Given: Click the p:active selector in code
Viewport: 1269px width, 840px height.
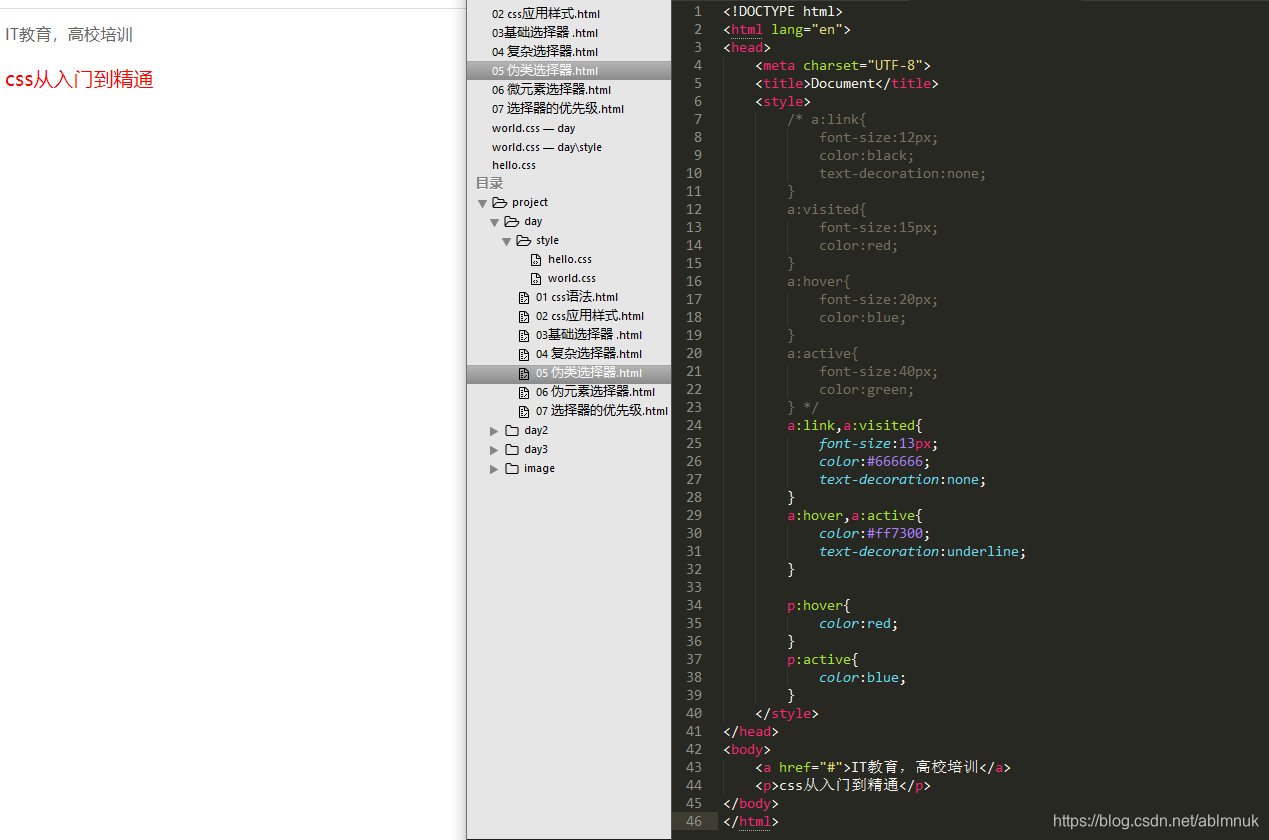Looking at the screenshot, I should tap(819, 659).
